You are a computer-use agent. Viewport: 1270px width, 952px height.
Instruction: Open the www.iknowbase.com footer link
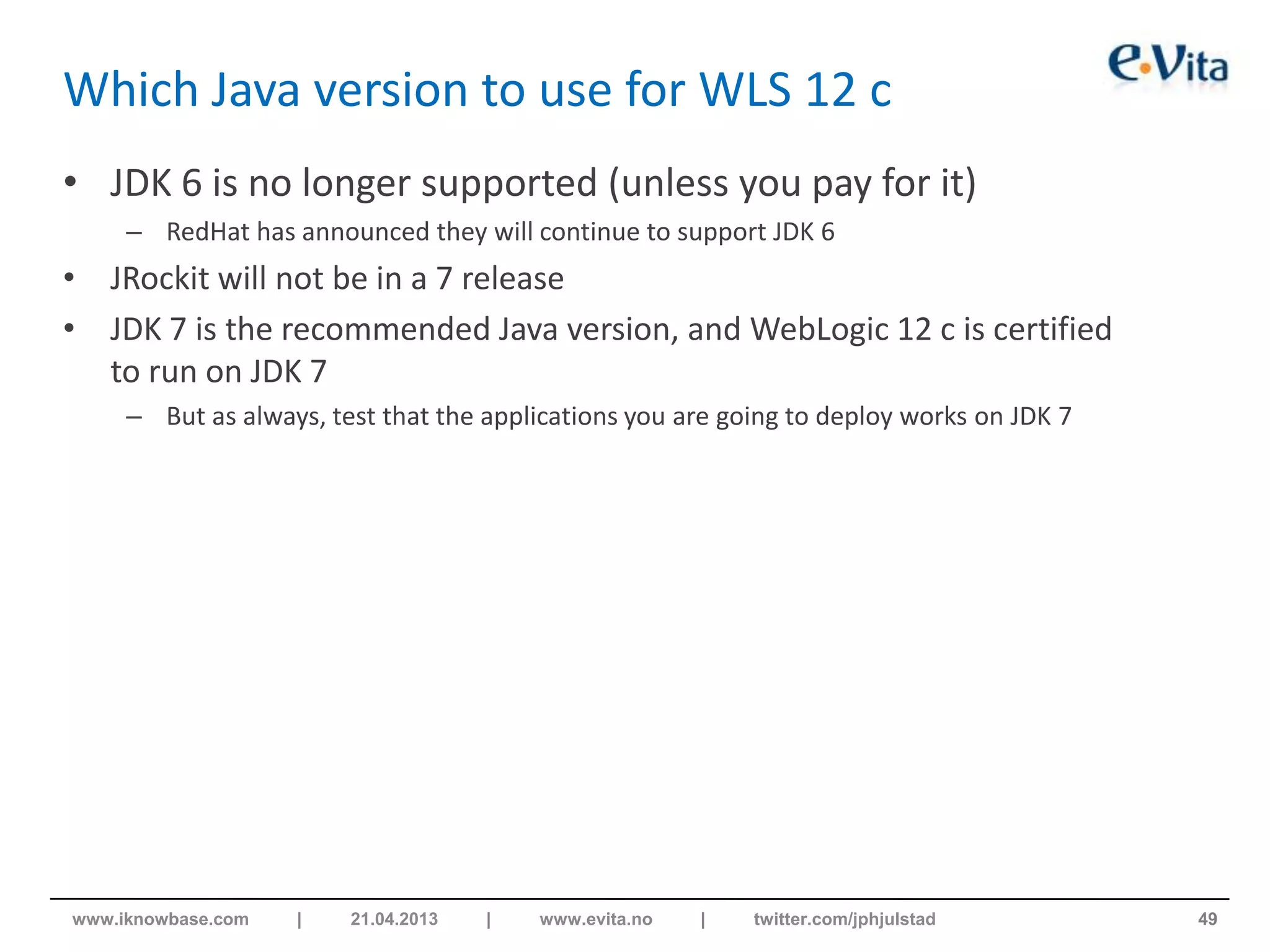pyautogui.click(x=161, y=919)
